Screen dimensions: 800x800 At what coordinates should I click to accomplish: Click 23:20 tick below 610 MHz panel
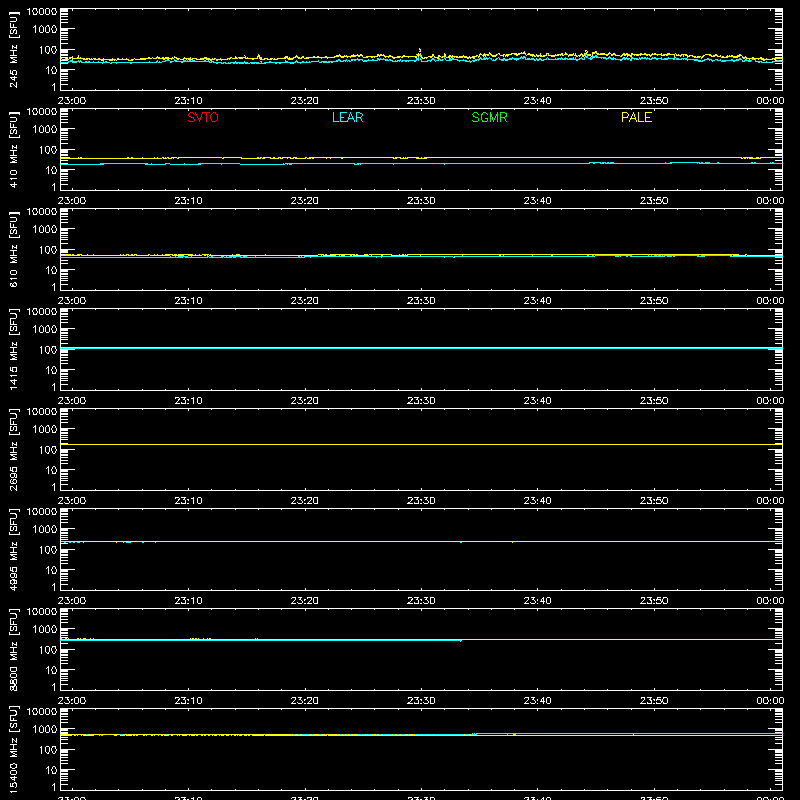coord(305,301)
